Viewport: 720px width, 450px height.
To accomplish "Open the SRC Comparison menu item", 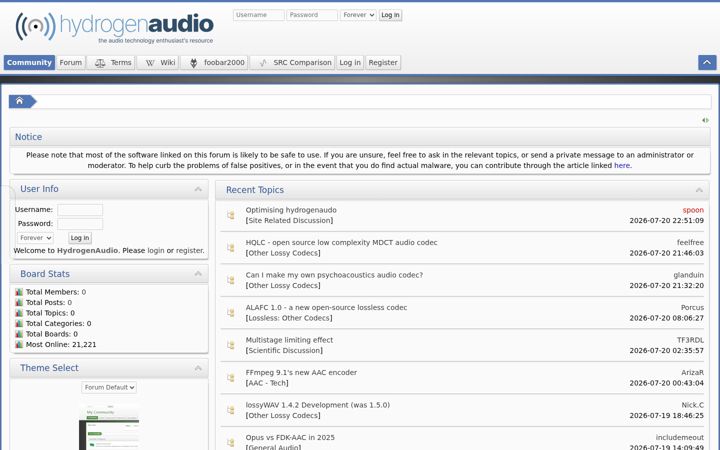I will (x=293, y=62).
